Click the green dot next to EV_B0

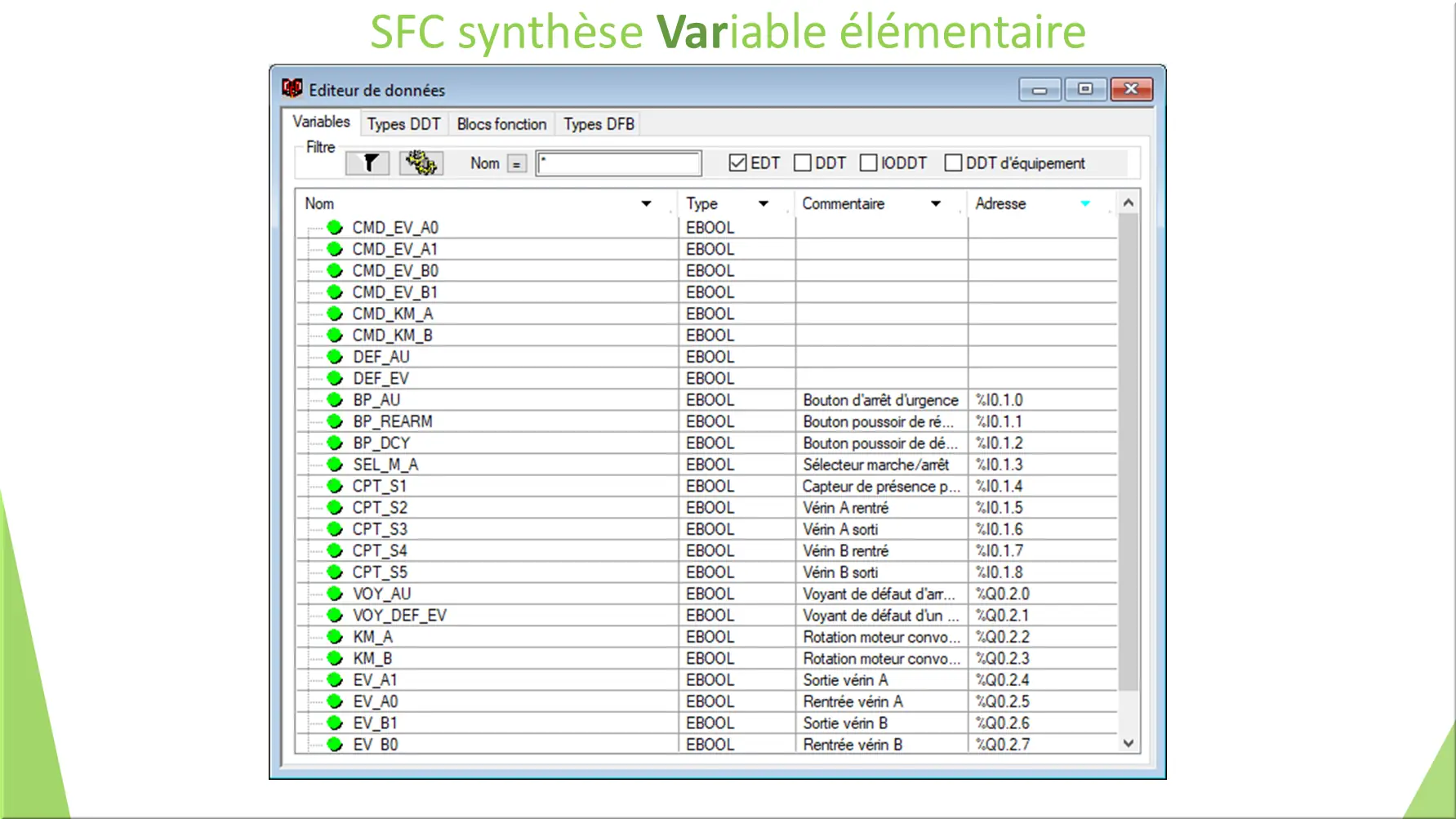(334, 744)
